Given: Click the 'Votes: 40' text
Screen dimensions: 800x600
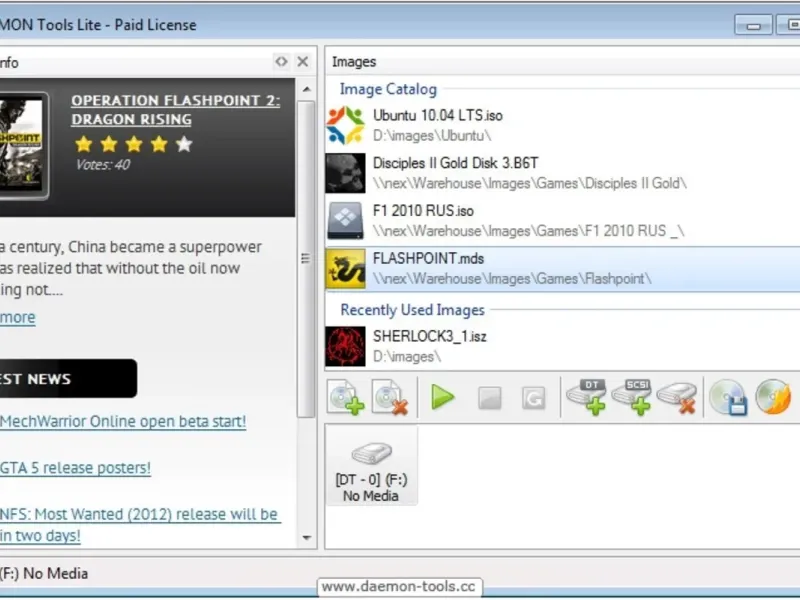Looking at the screenshot, I should [103, 165].
